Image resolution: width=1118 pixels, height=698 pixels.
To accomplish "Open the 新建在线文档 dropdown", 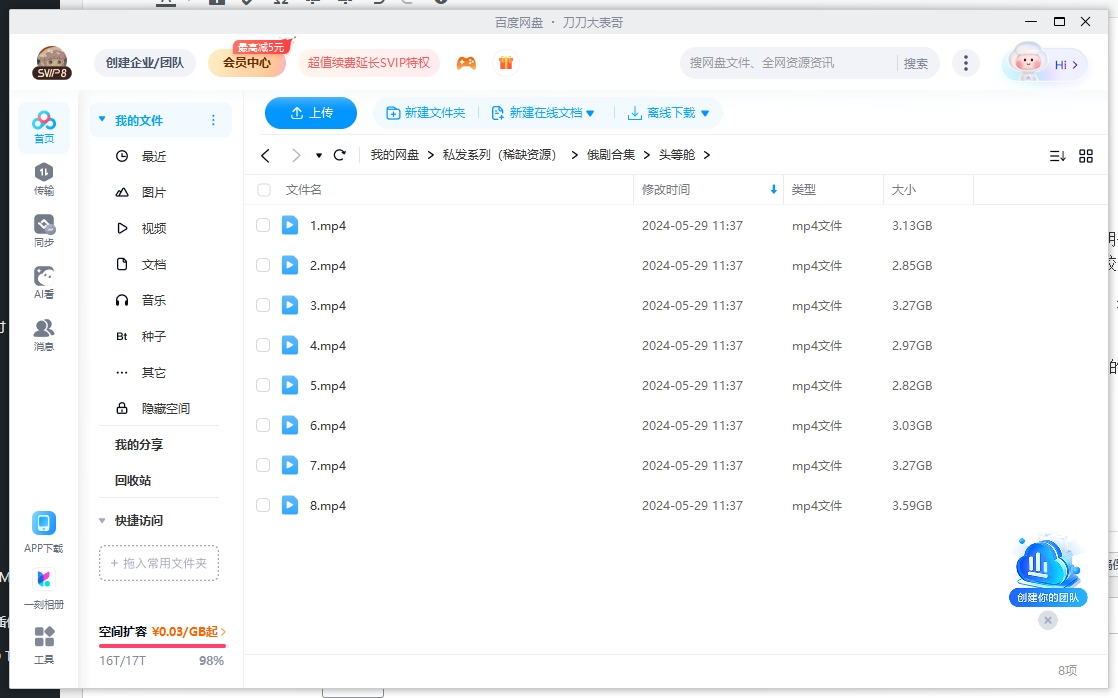I will (541, 113).
